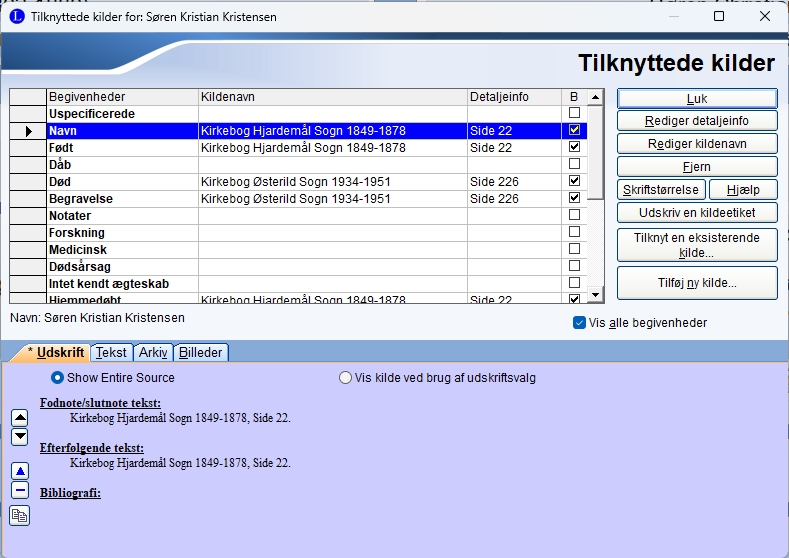
Task: Open the Arkiv tab
Action: pyautogui.click(x=153, y=352)
